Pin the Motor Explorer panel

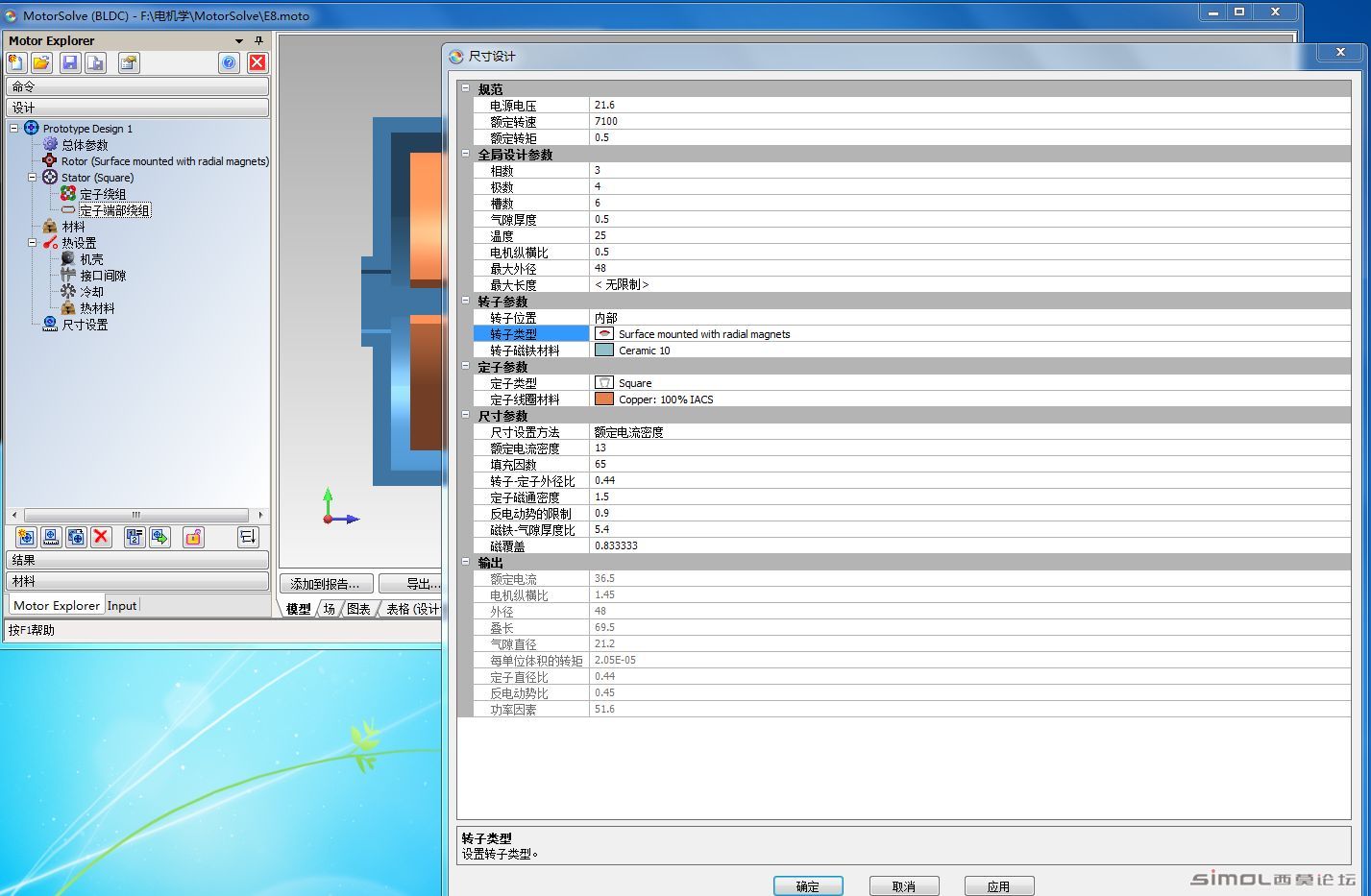pyautogui.click(x=258, y=40)
